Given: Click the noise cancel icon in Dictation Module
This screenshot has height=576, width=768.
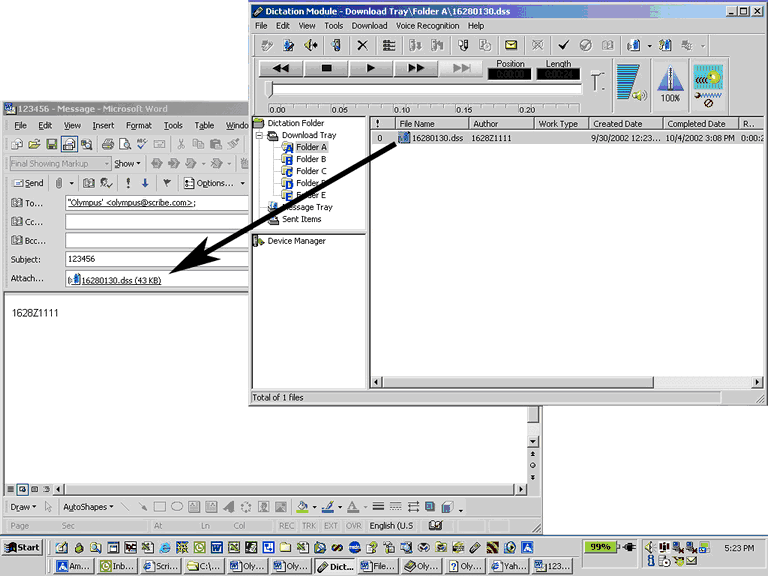Looking at the screenshot, I should tap(708, 86).
